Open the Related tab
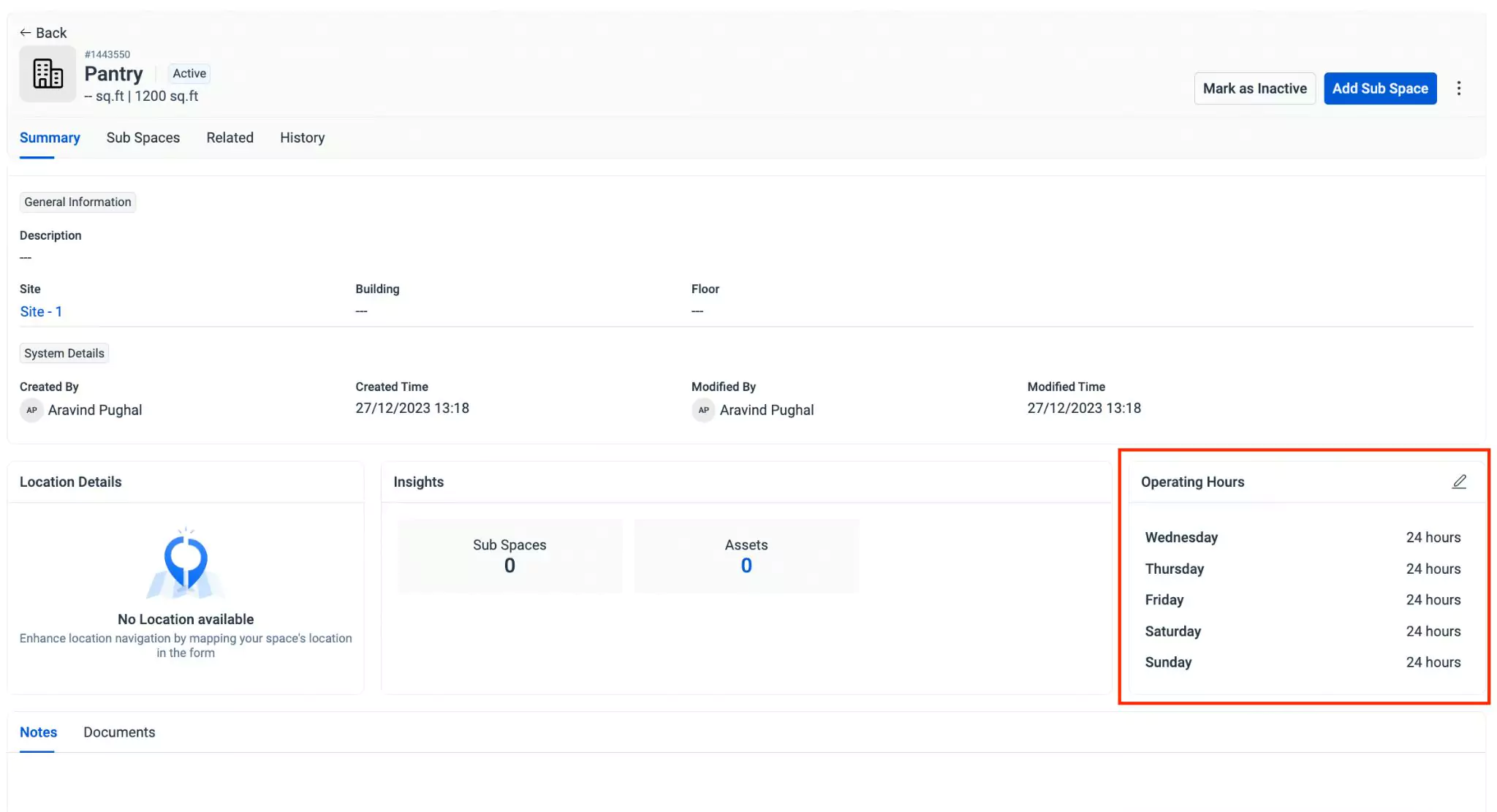The height and width of the screenshot is (812, 1497). pyautogui.click(x=230, y=137)
